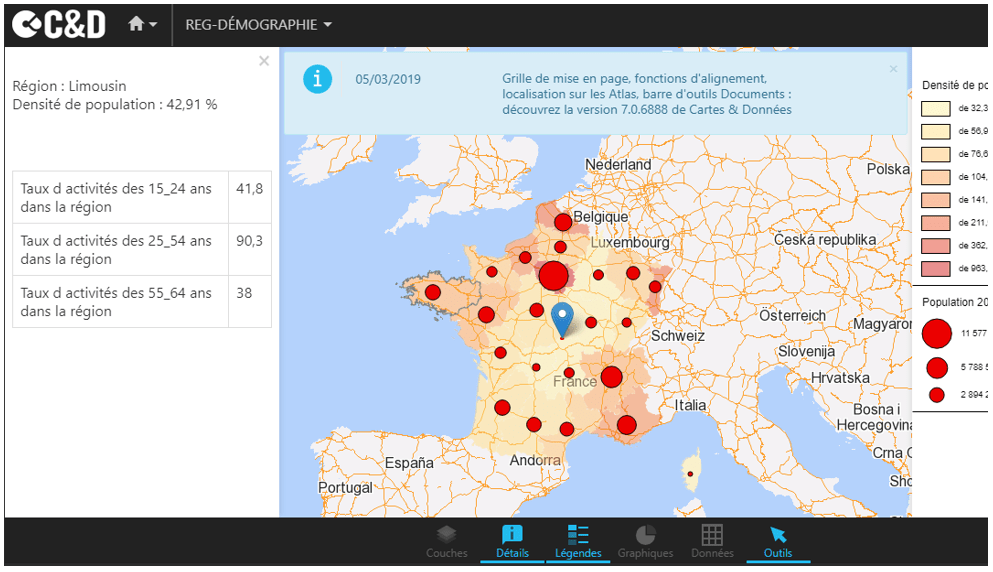Click the darkest red density swatch 'de 963'
Viewport: 993px width, 572px height.
(x=936, y=268)
